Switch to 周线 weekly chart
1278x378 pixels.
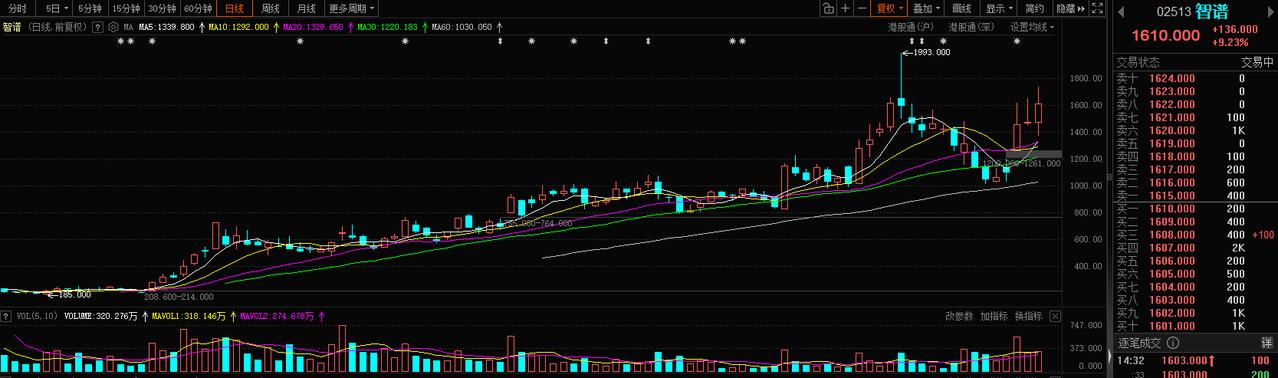270,8
